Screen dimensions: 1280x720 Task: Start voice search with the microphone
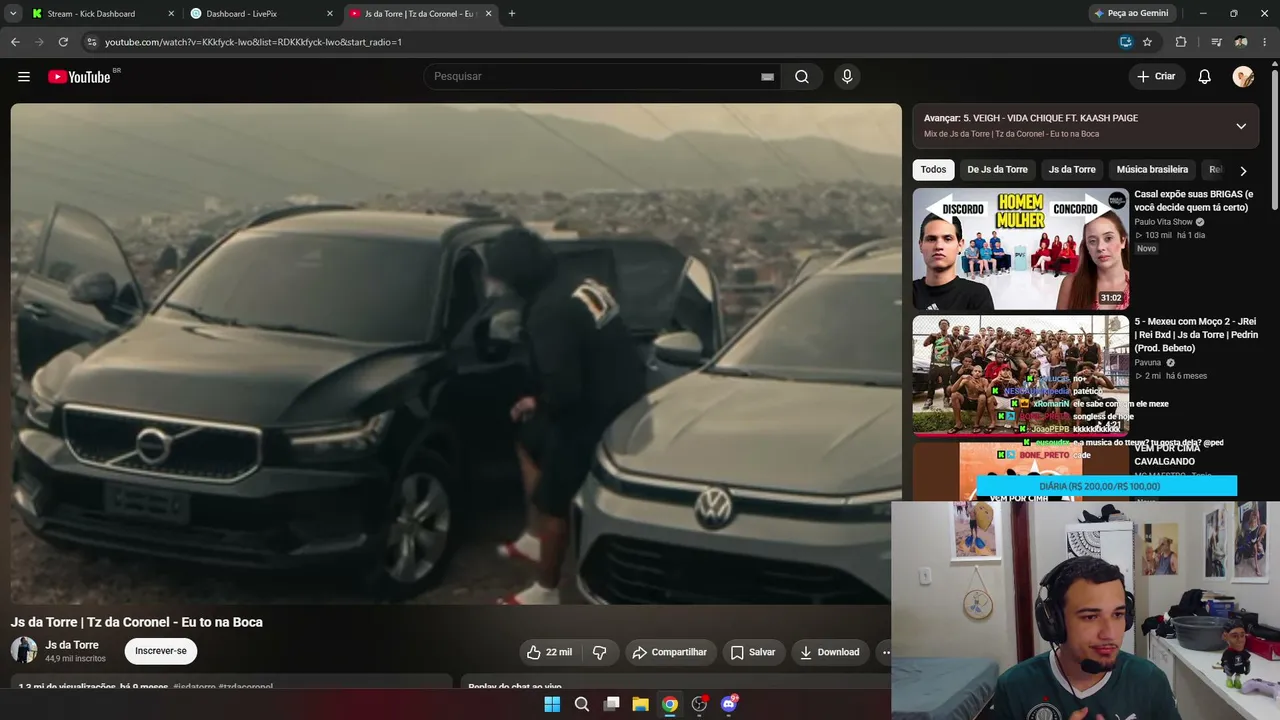847,77
